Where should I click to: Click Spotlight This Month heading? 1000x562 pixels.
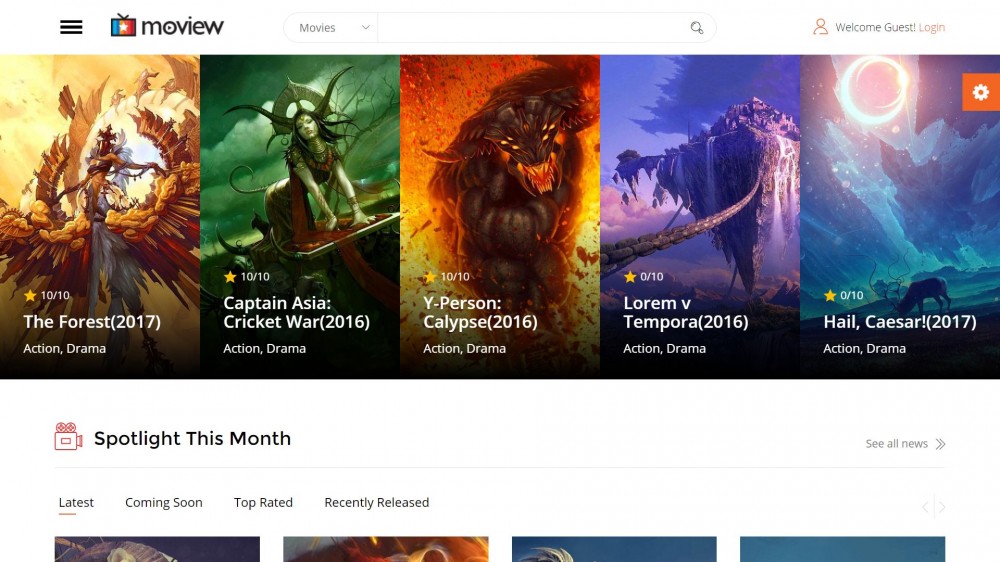pos(193,438)
